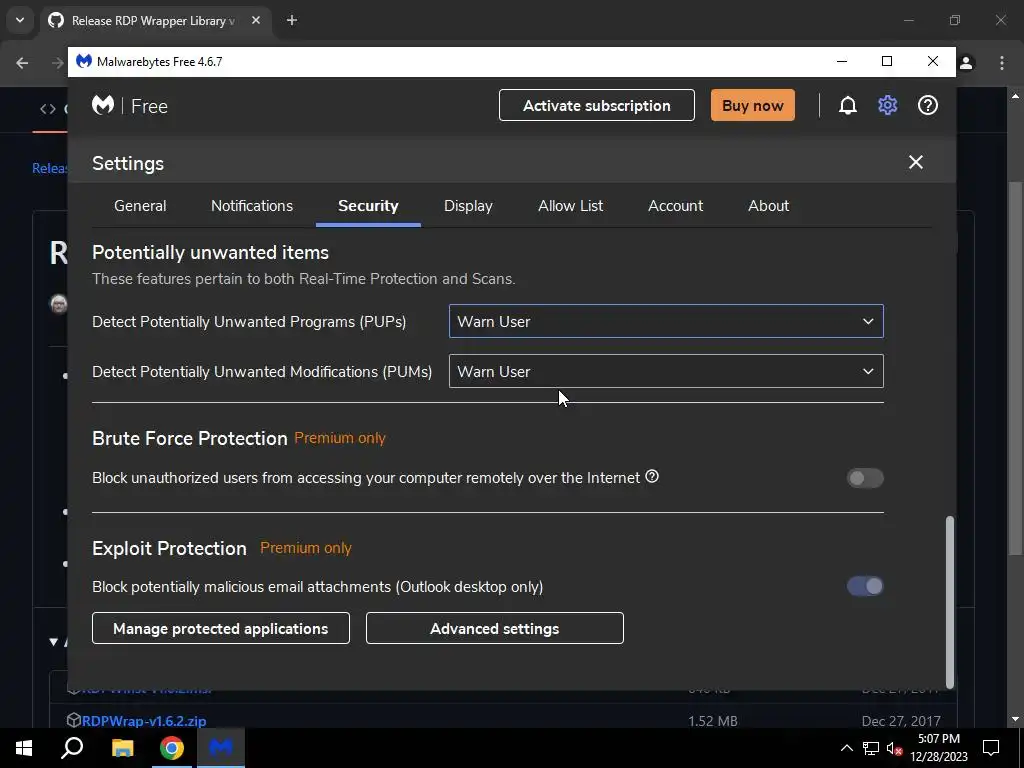Open the notifications bell in Malwarebytes

tap(847, 105)
